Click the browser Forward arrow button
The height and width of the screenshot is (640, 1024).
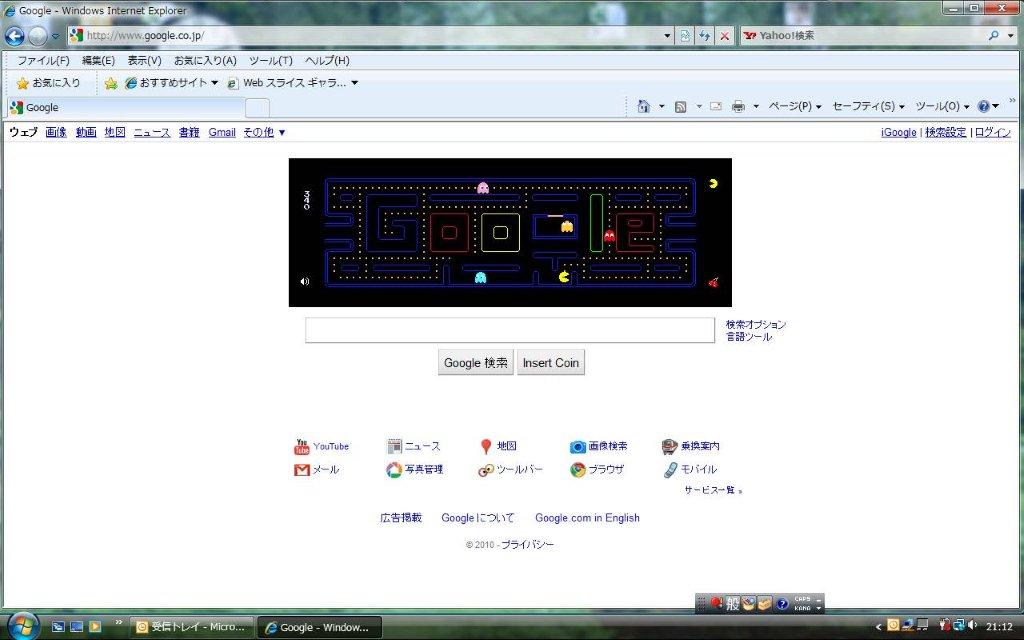38,36
